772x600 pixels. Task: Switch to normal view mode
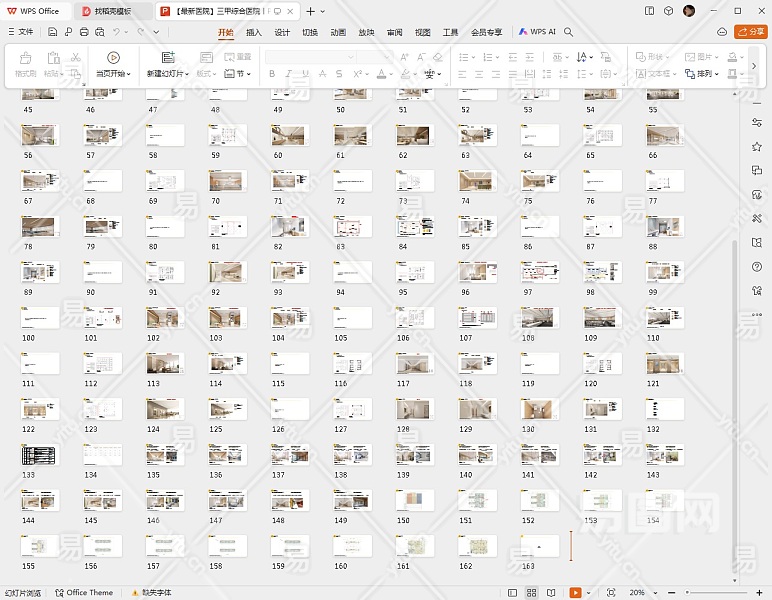[512, 593]
